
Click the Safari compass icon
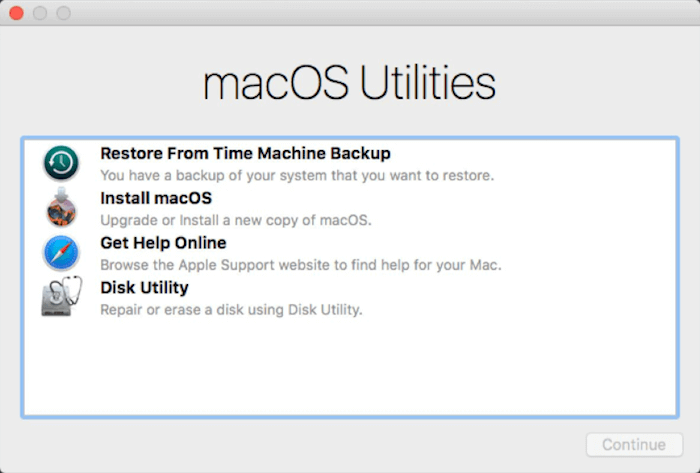(61, 253)
